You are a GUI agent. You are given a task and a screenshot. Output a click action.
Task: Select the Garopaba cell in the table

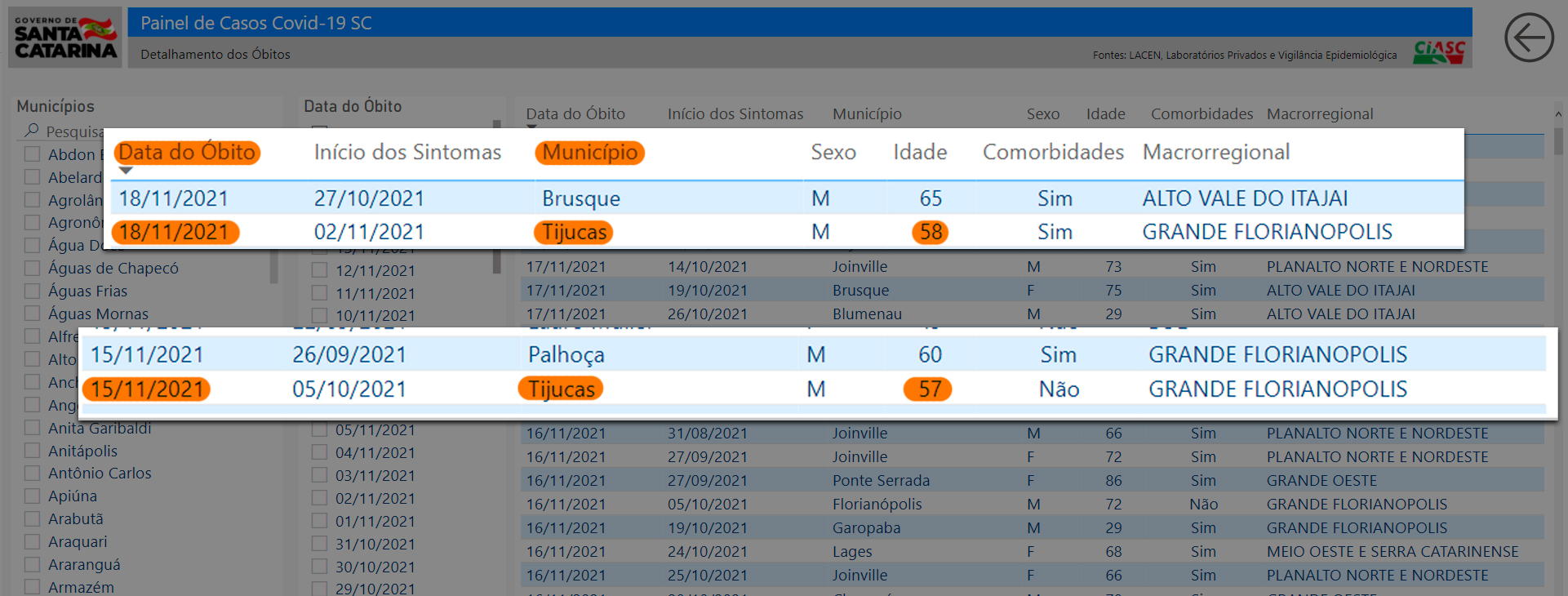[866, 528]
